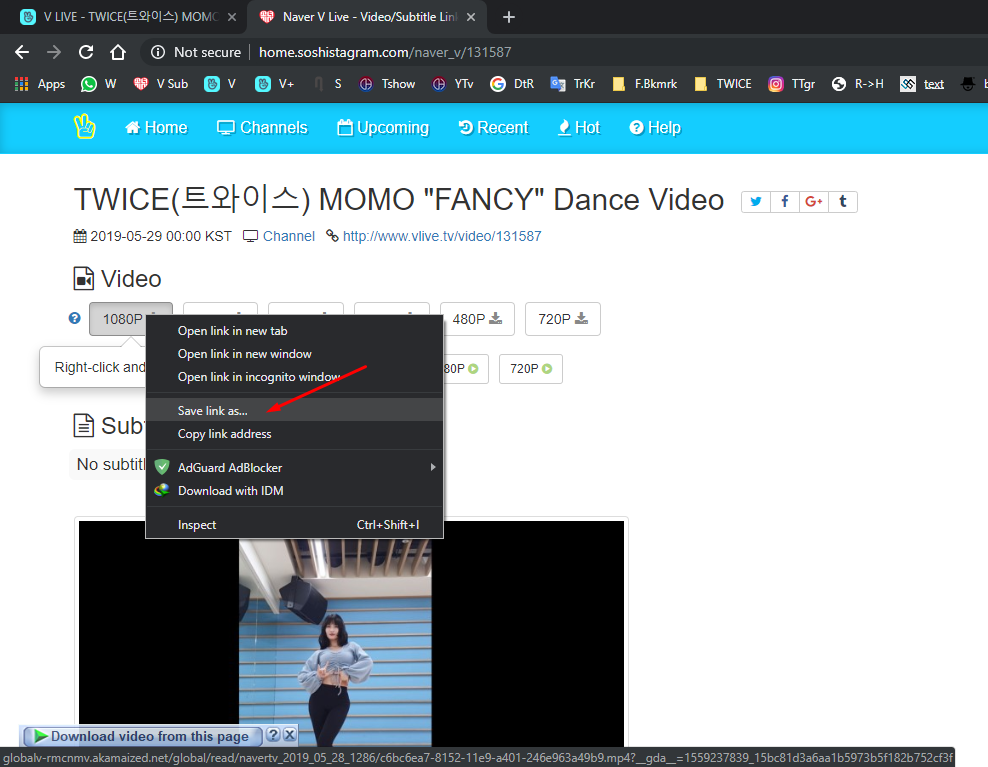Click the 480P download button
The width and height of the screenshot is (988, 767).
(477, 319)
